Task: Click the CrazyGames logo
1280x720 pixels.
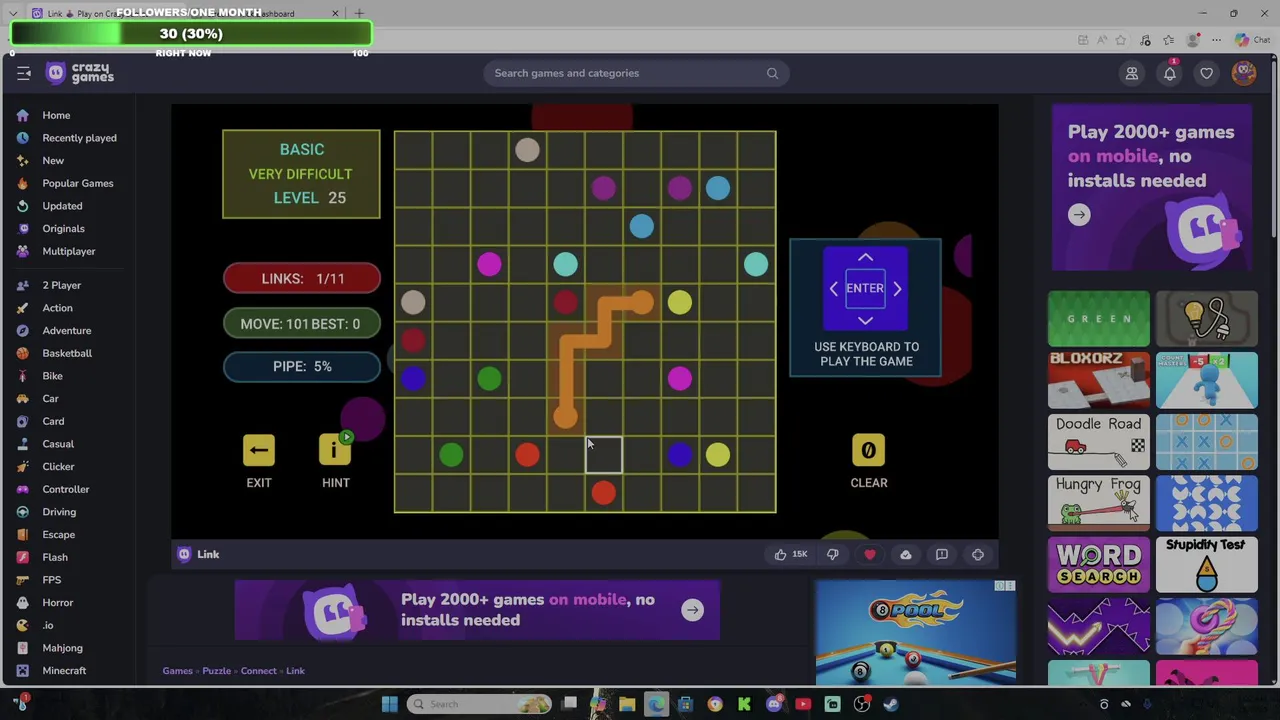Action: click(x=81, y=73)
